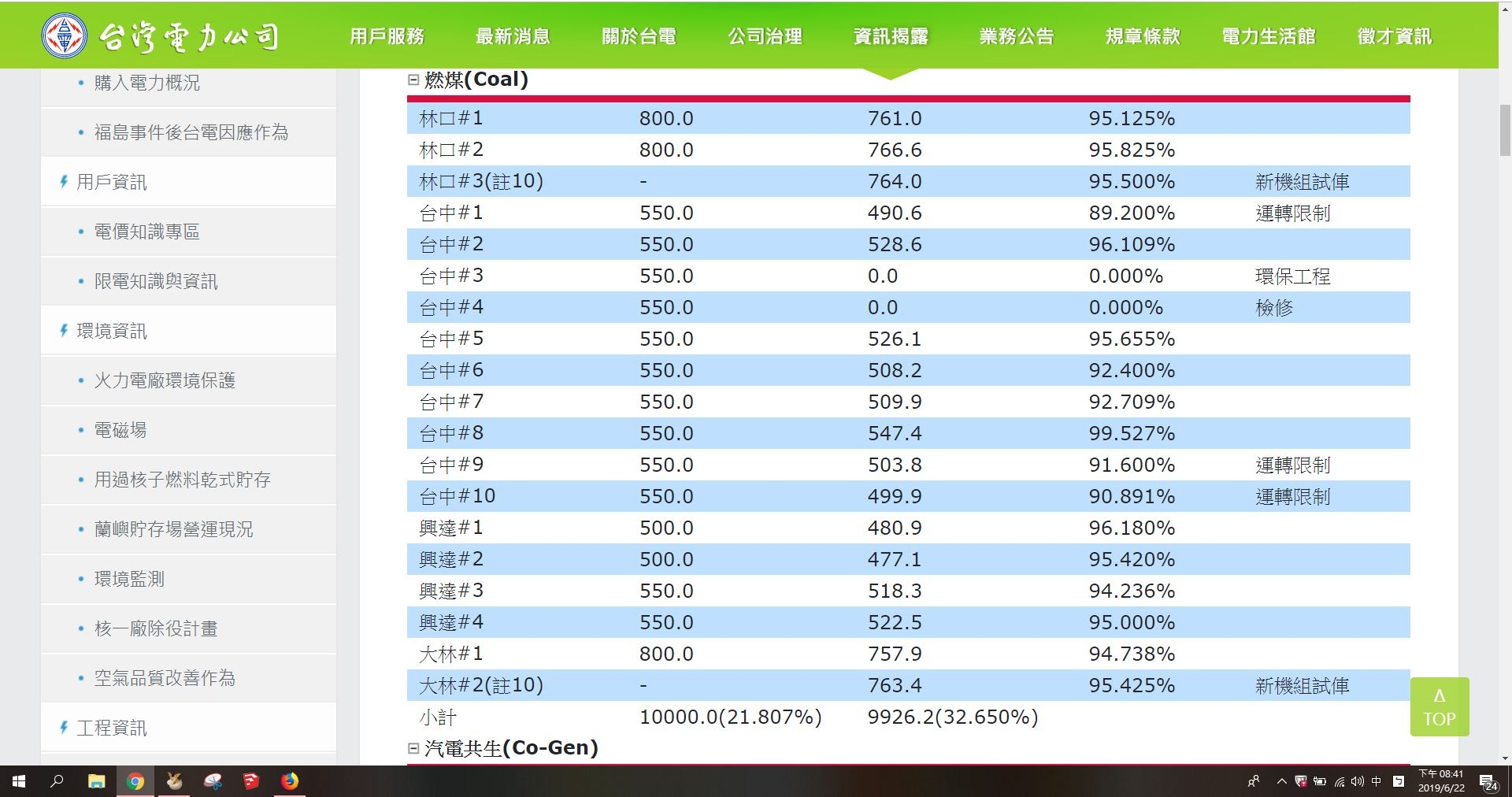Open the taskbar clock and date
1512x797 pixels.
coord(1441,781)
